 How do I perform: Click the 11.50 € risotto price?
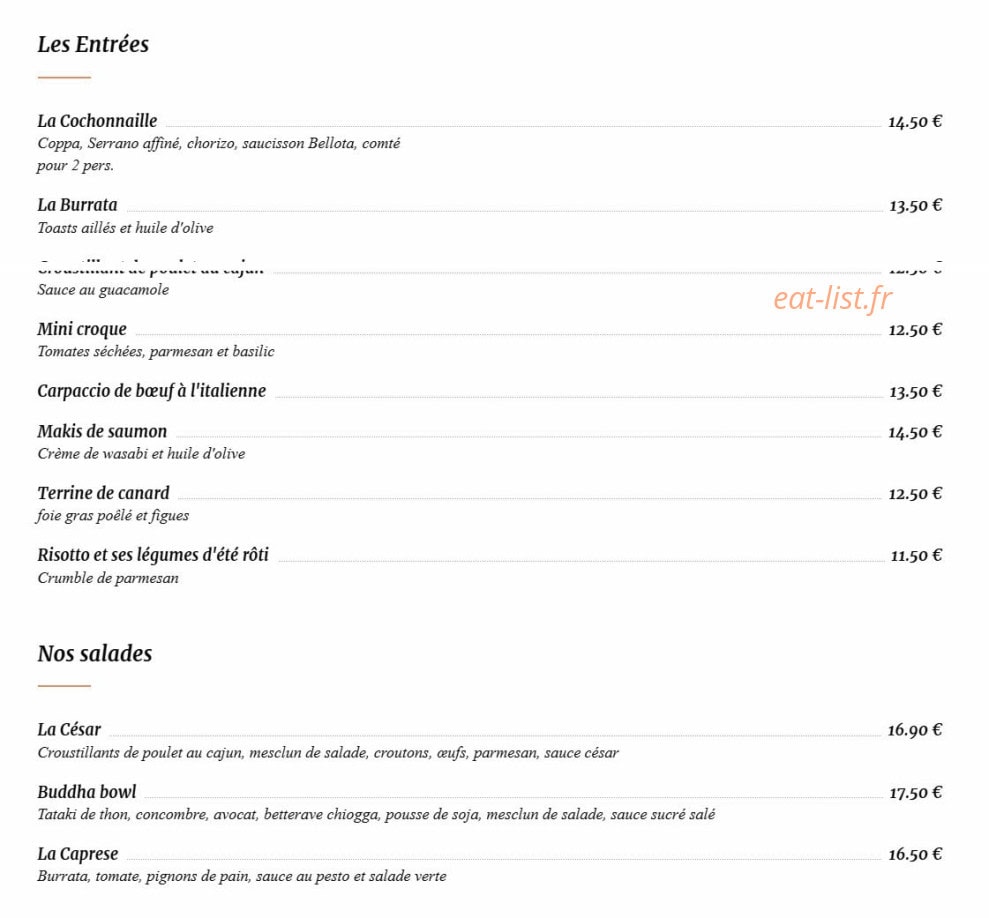point(916,555)
